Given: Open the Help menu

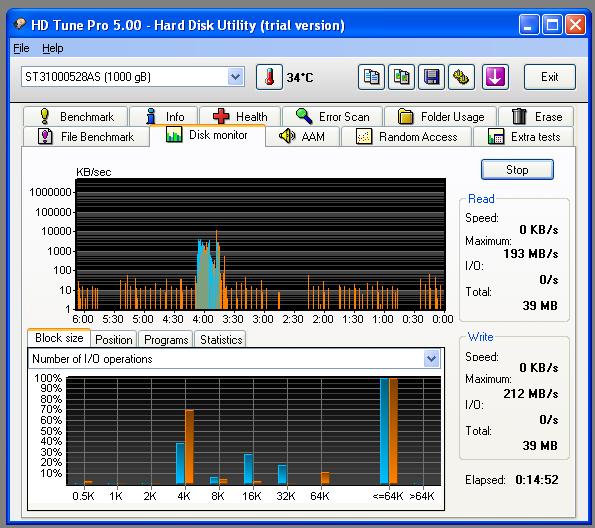Looking at the screenshot, I should click(x=53, y=48).
